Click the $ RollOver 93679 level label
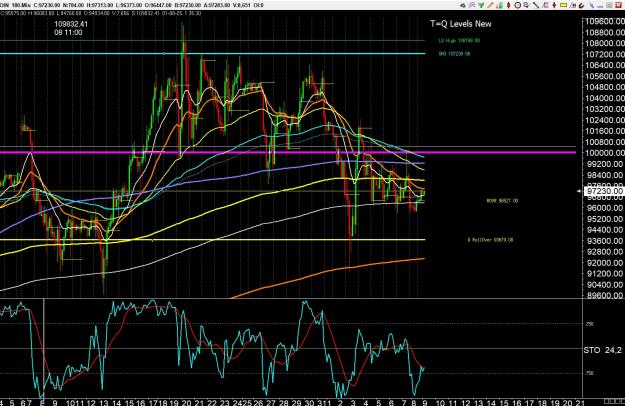The width and height of the screenshot is (625, 406). tap(490, 240)
